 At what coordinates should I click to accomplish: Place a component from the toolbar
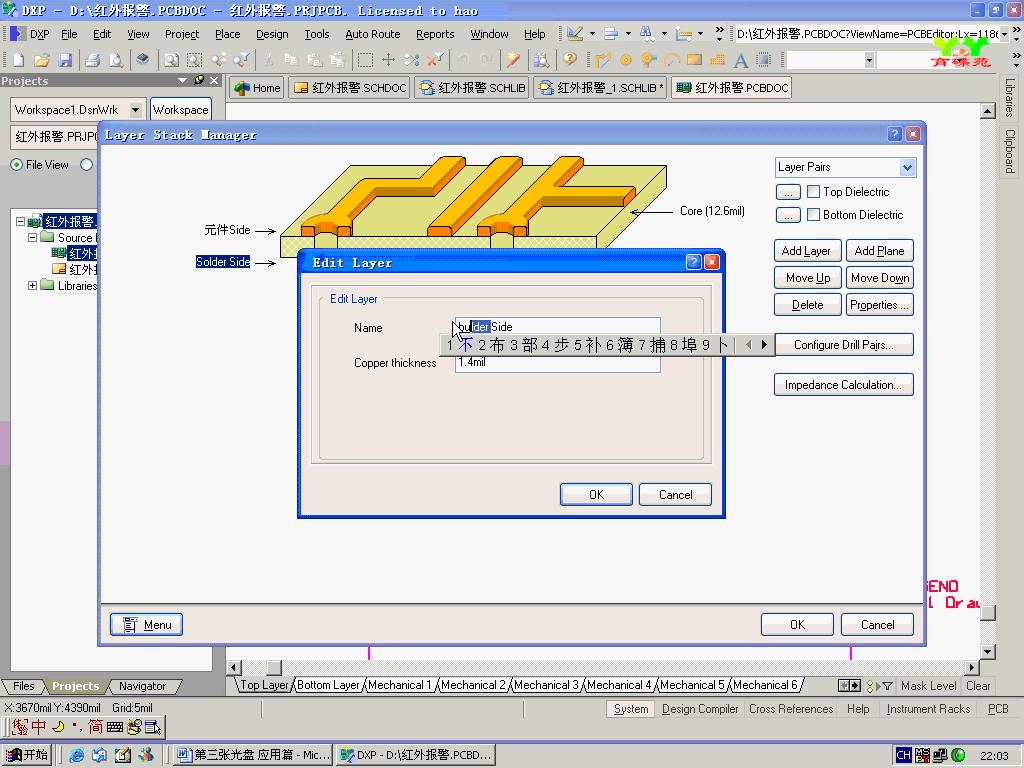point(763,61)
